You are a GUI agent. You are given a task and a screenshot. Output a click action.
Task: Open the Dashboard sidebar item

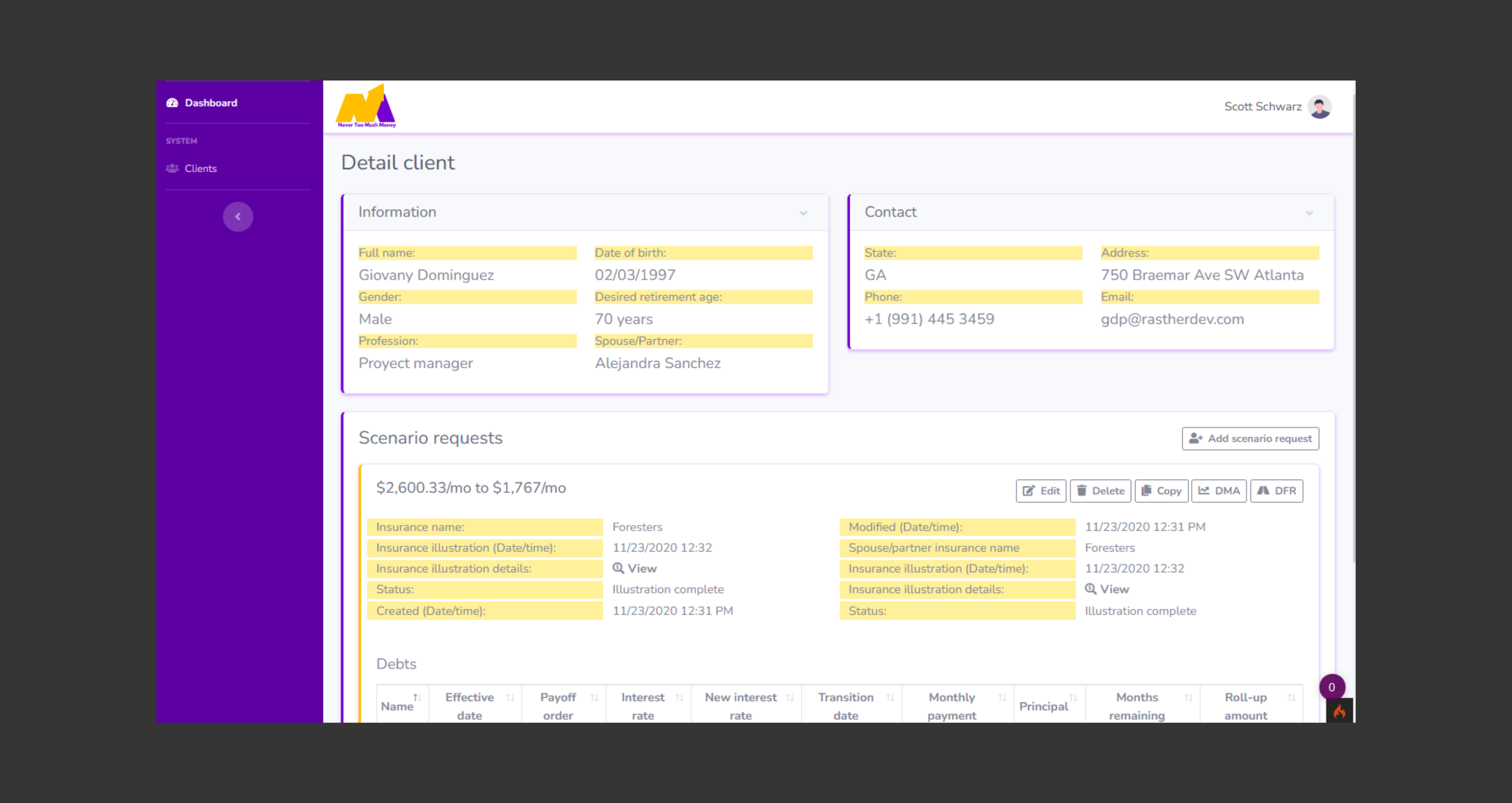pos(202,103)
